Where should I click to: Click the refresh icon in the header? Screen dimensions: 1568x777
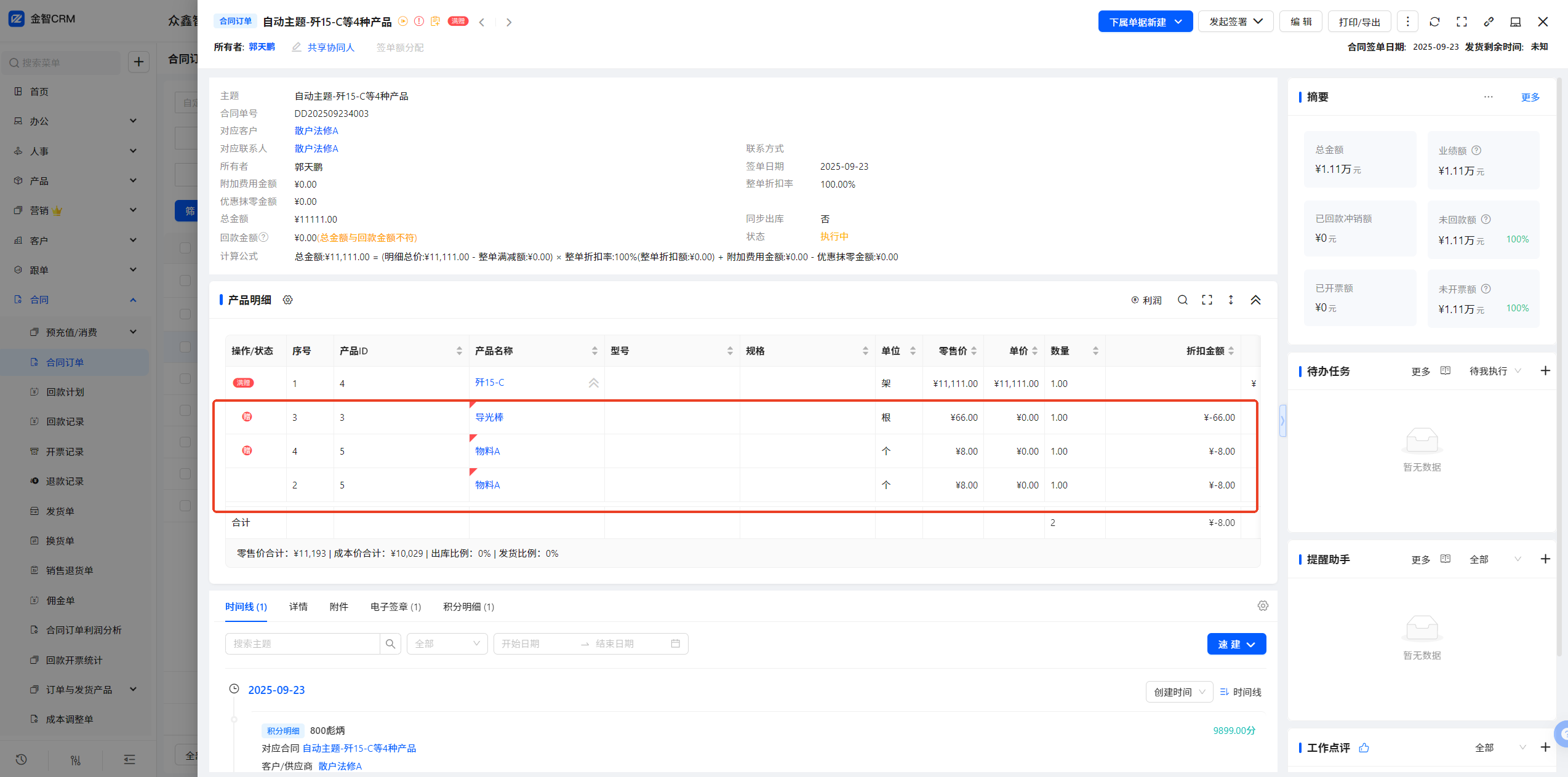[1434, 22]
